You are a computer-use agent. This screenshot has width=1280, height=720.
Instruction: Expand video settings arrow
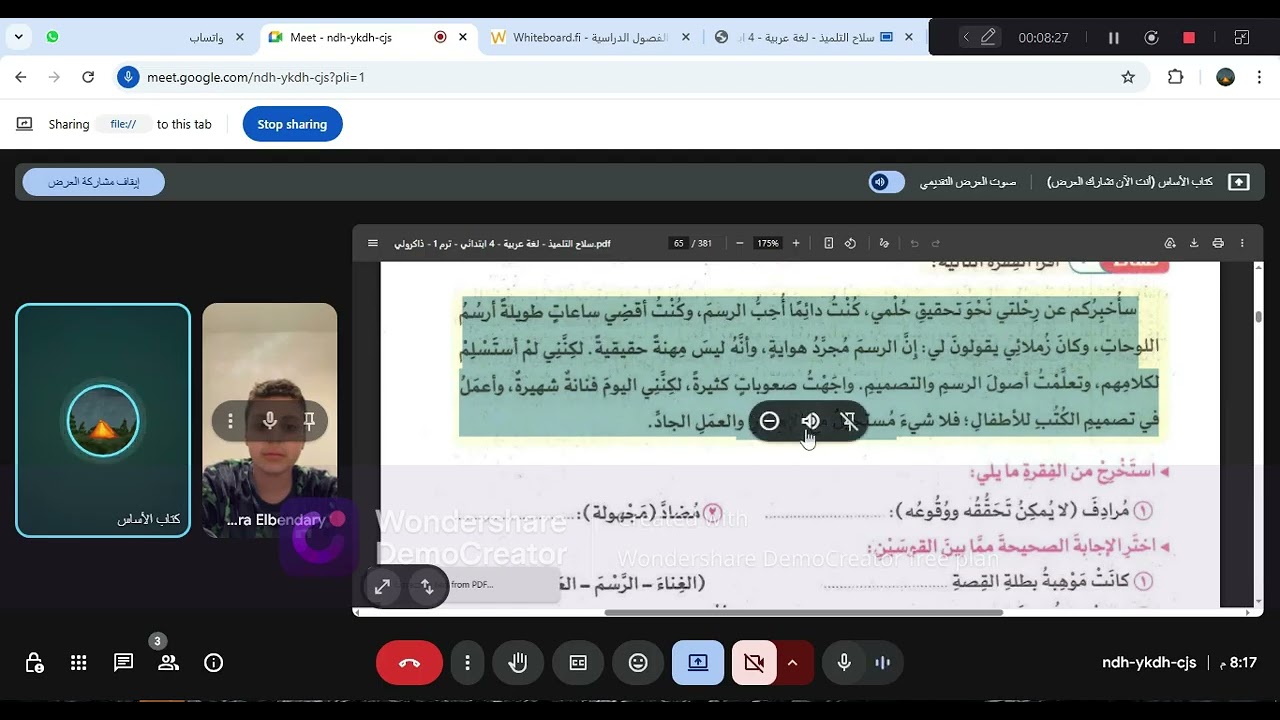[793, 663]
